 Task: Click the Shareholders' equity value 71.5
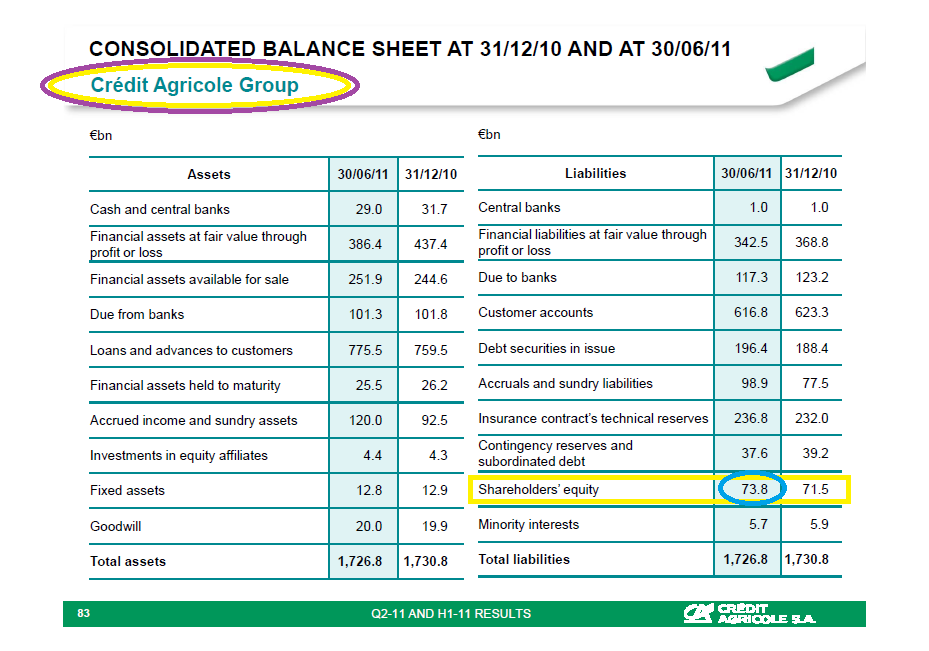pos(815,489)
